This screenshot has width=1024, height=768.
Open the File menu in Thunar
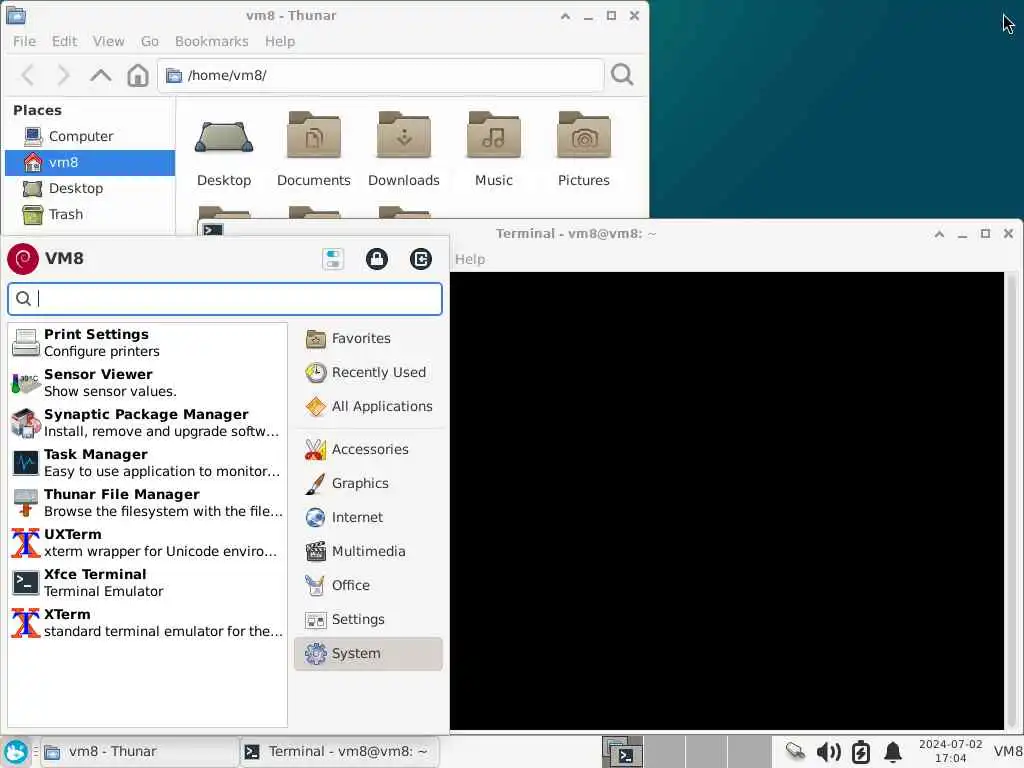(24, 41)
